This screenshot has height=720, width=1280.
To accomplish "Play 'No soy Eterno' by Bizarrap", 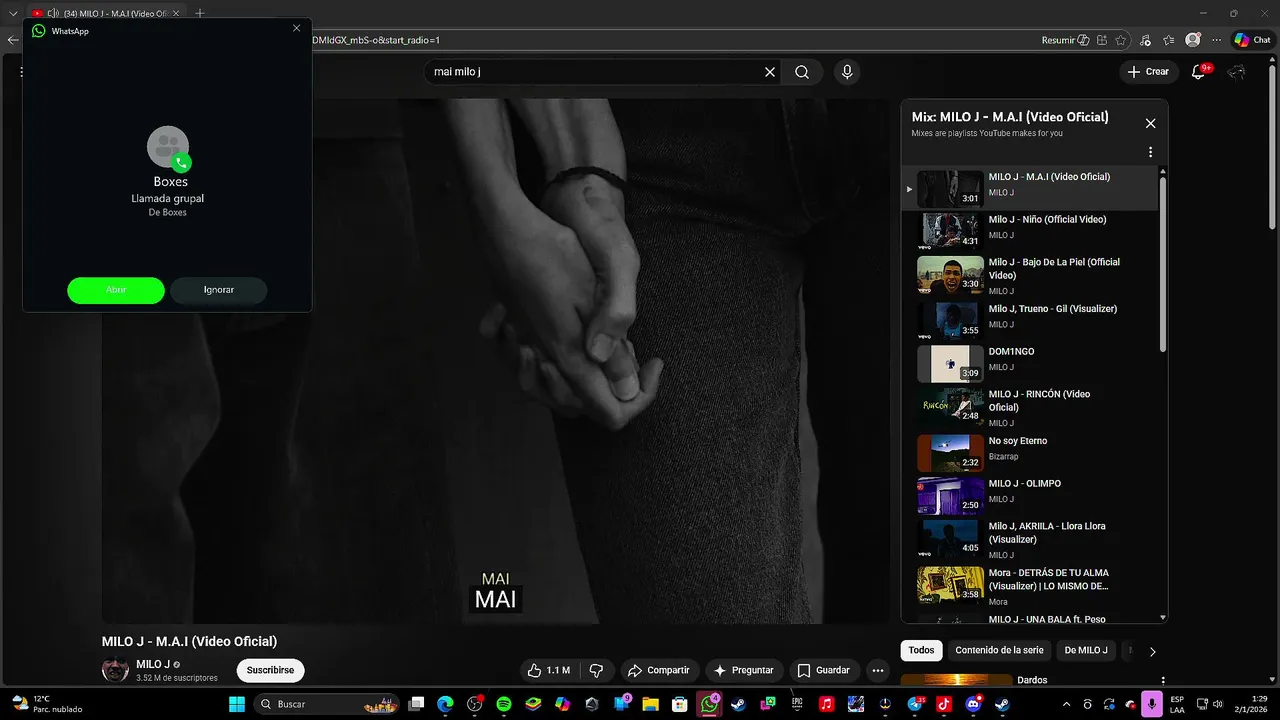I will (x=1030, y=452).
